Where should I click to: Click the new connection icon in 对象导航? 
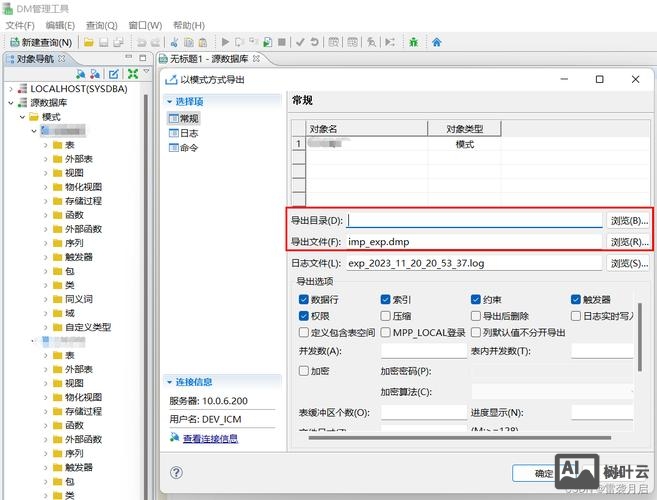click(80, 74)
